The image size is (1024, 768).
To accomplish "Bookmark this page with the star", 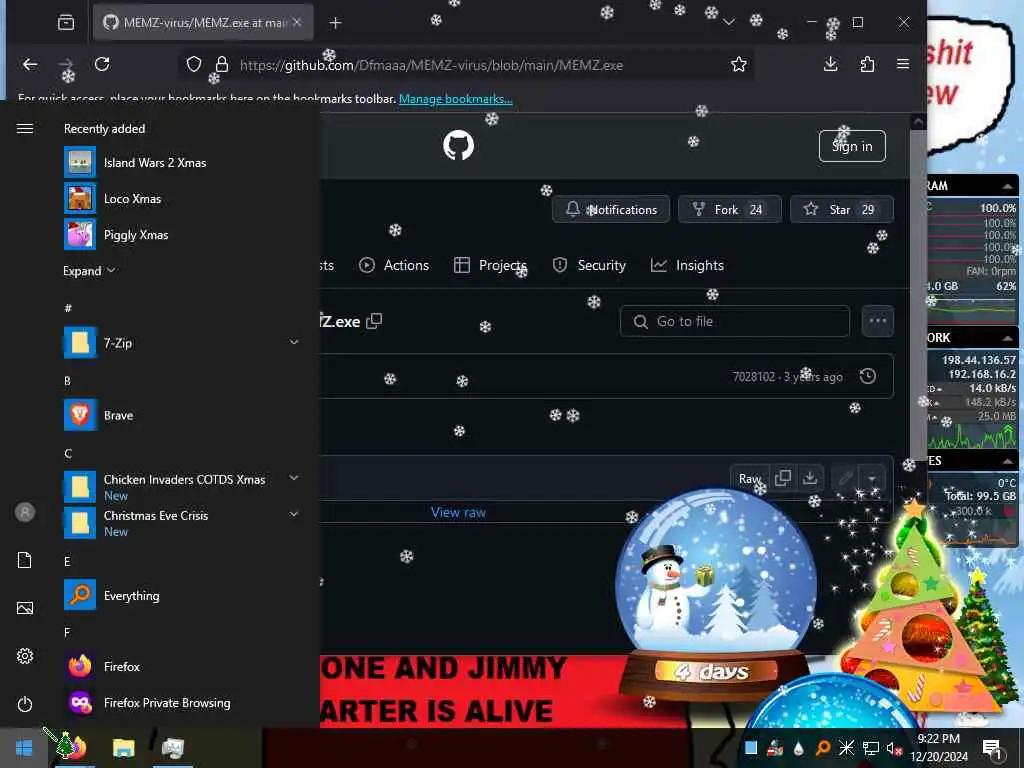I will (x=739, y=64).
